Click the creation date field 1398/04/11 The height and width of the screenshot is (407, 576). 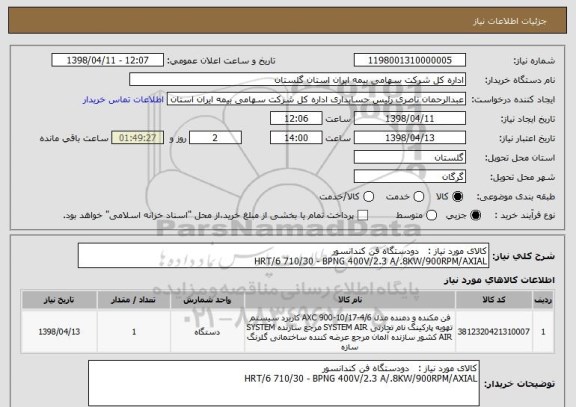(x=410, y=119)
